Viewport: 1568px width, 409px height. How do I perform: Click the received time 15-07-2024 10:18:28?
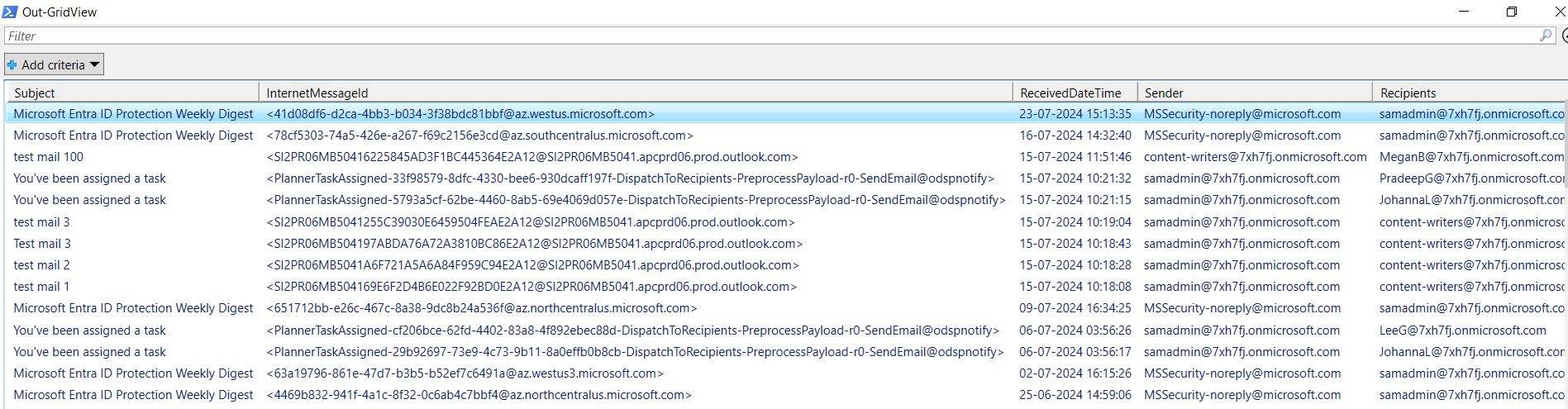1075,265
